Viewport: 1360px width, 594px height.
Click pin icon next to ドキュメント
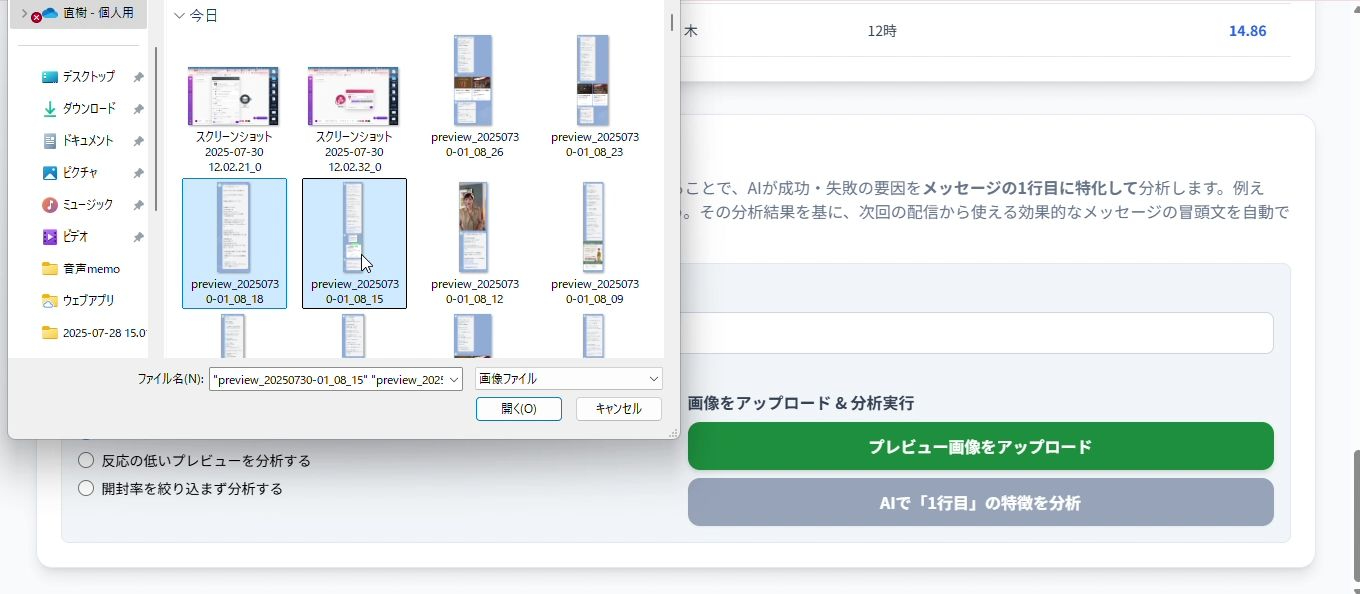pyautogui.click(x=138, y=141)
